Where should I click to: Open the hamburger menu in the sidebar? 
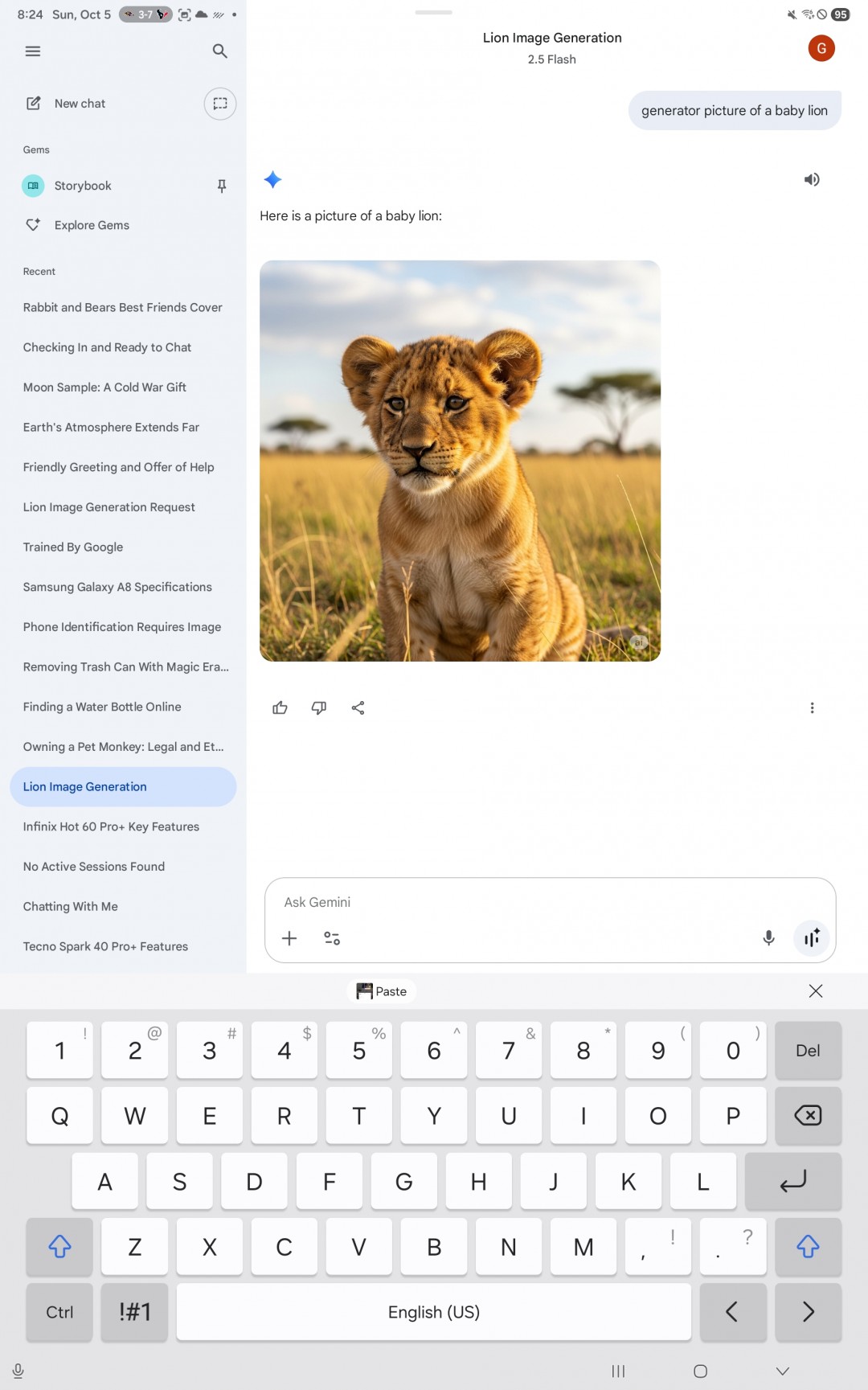click(33, 51)
